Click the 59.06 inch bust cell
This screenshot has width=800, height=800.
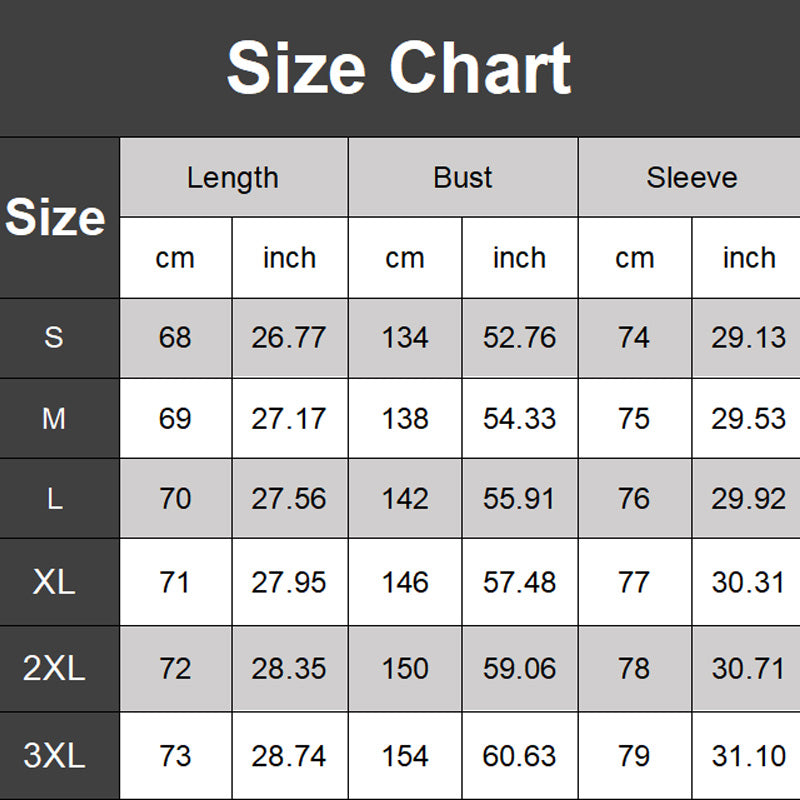click(519, 668)
